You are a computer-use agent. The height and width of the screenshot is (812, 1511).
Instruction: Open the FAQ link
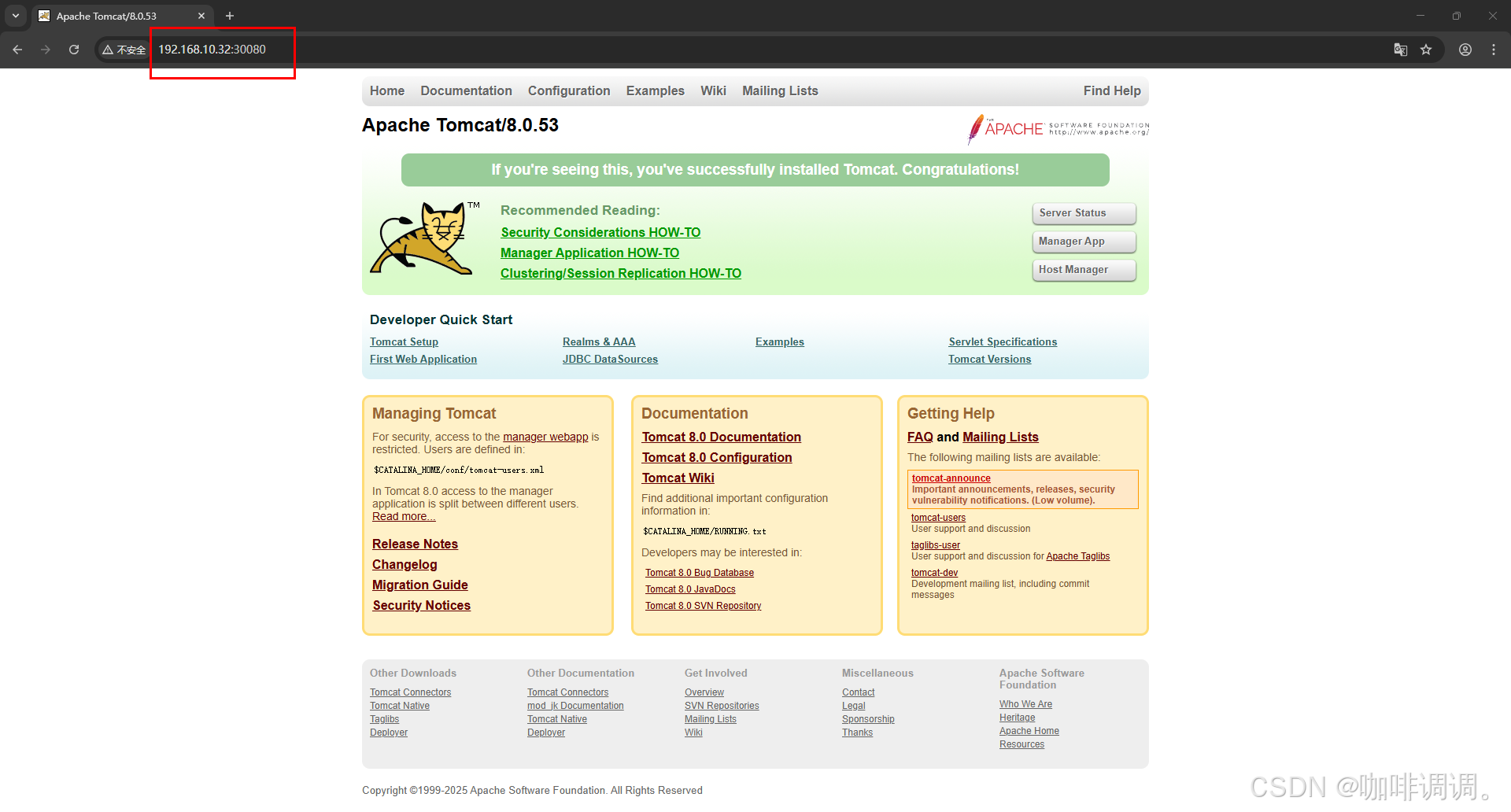point(920,437)
